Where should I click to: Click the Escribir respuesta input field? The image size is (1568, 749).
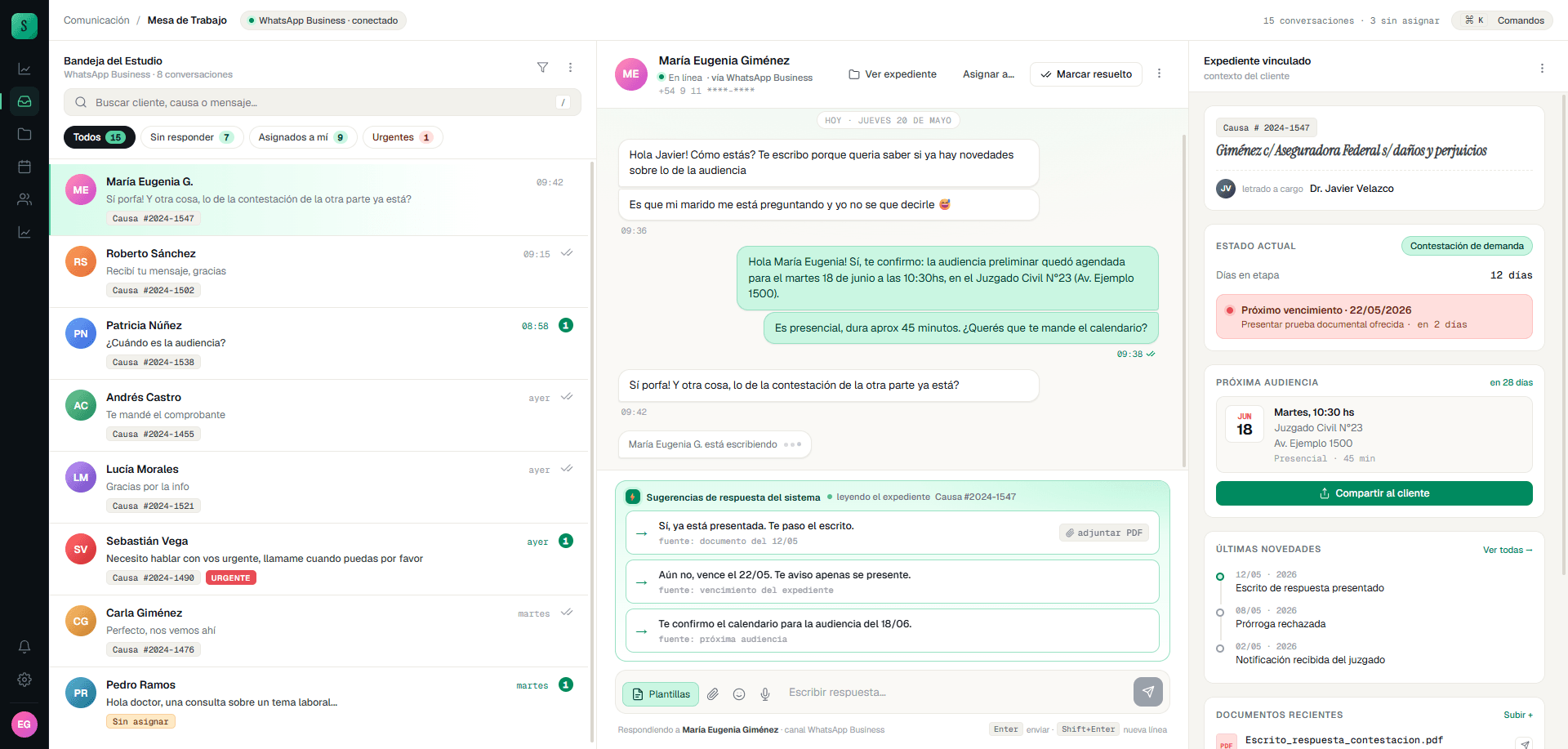click(955, 693)
